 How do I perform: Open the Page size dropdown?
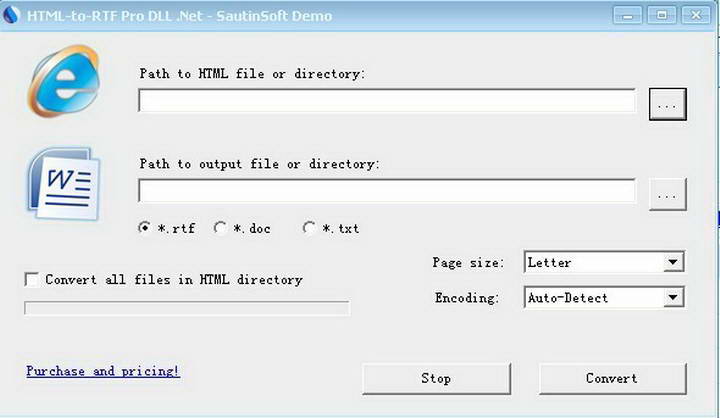(x=673, y=262)
